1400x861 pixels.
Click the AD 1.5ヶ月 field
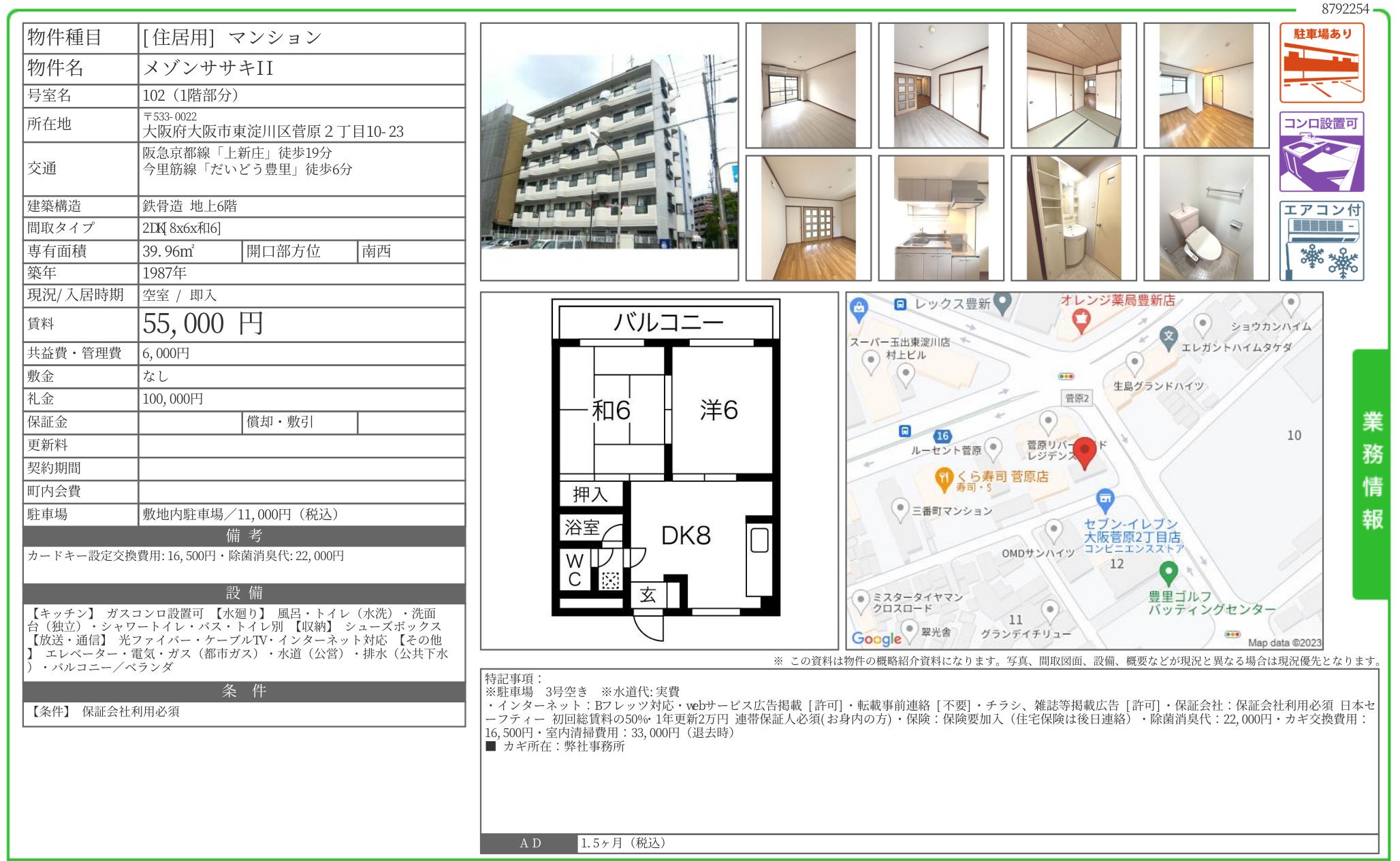coord(622,843)
